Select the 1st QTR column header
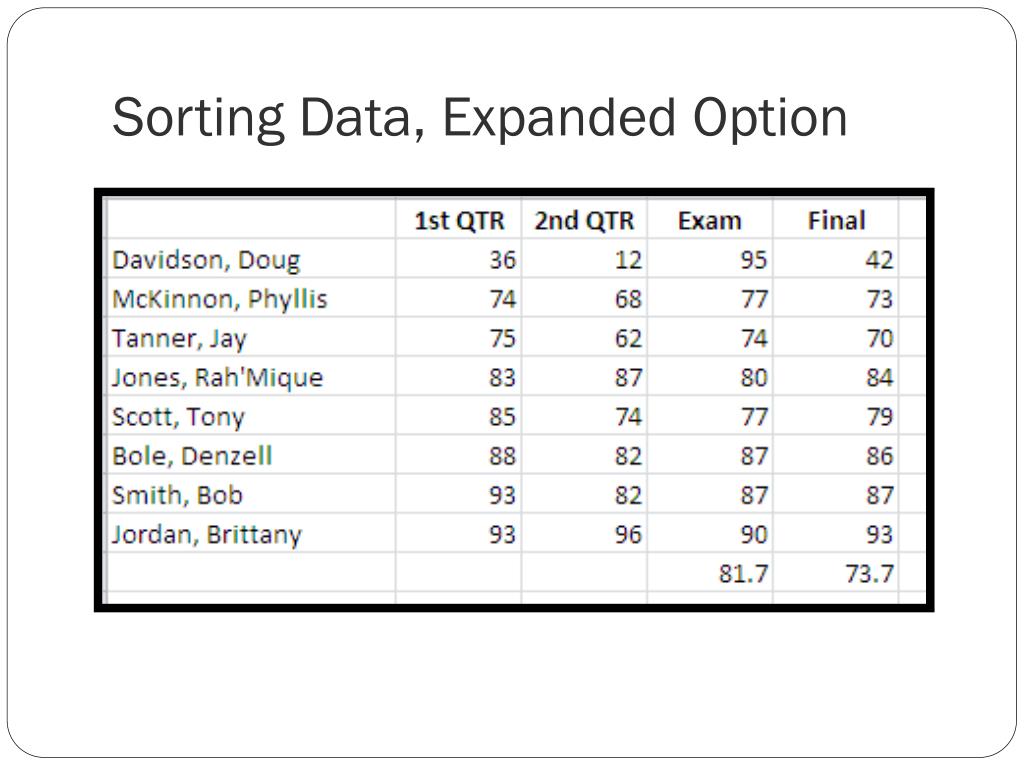The height and width of the screenshot is (768, 1024). click(x=458, y=220)
